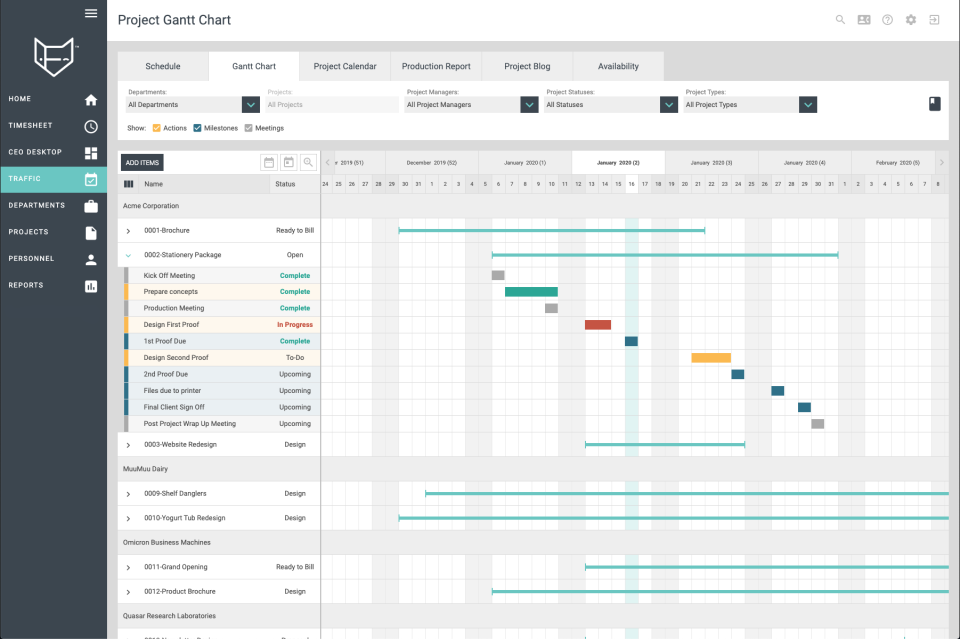Switch to the Project Calendar tab
Image resolution: width=960 pixels, height=639 pixels.
[x=345, y=66]
